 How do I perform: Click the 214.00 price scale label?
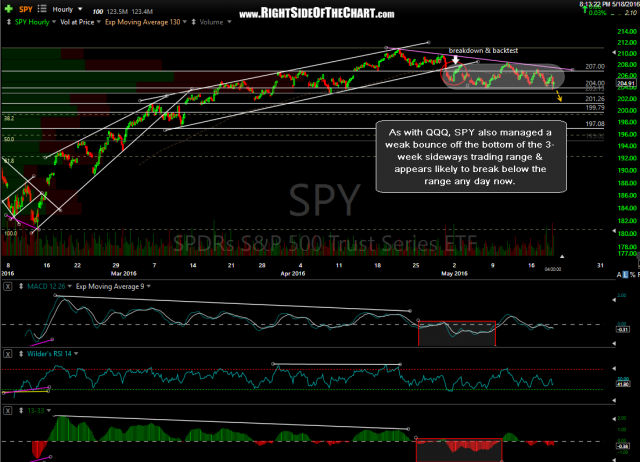pyautogui.click(x=627, y=31)
